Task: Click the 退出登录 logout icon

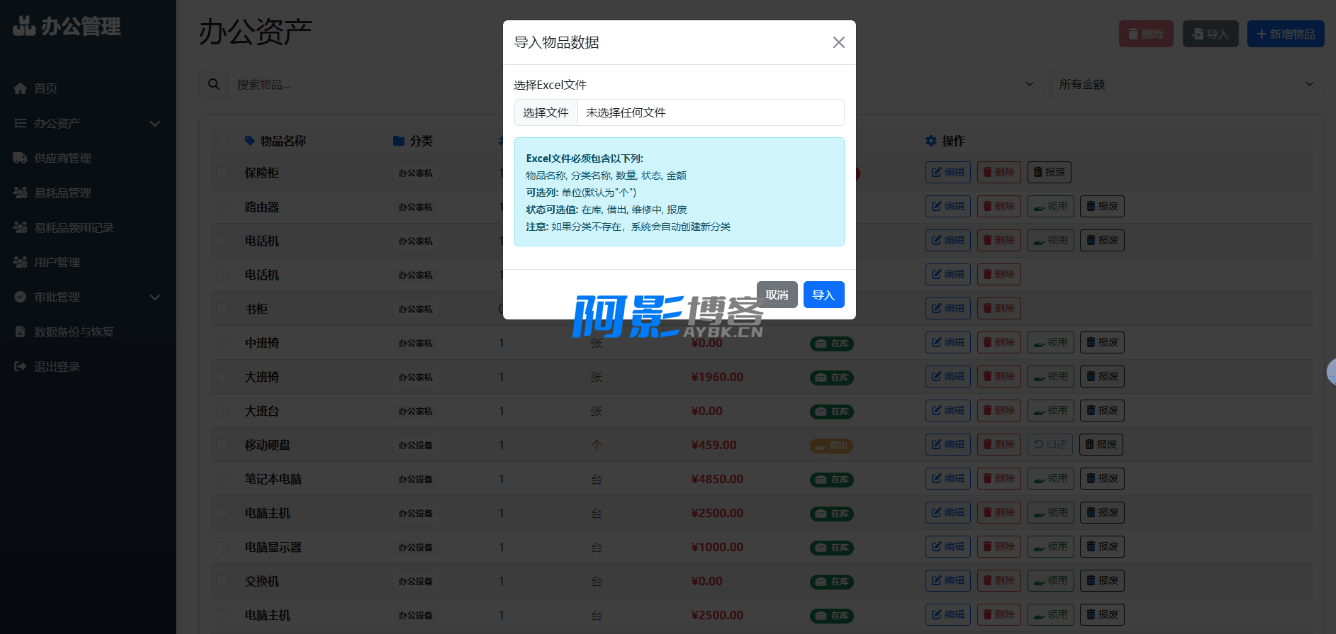Action: click(x=20, y=367)
